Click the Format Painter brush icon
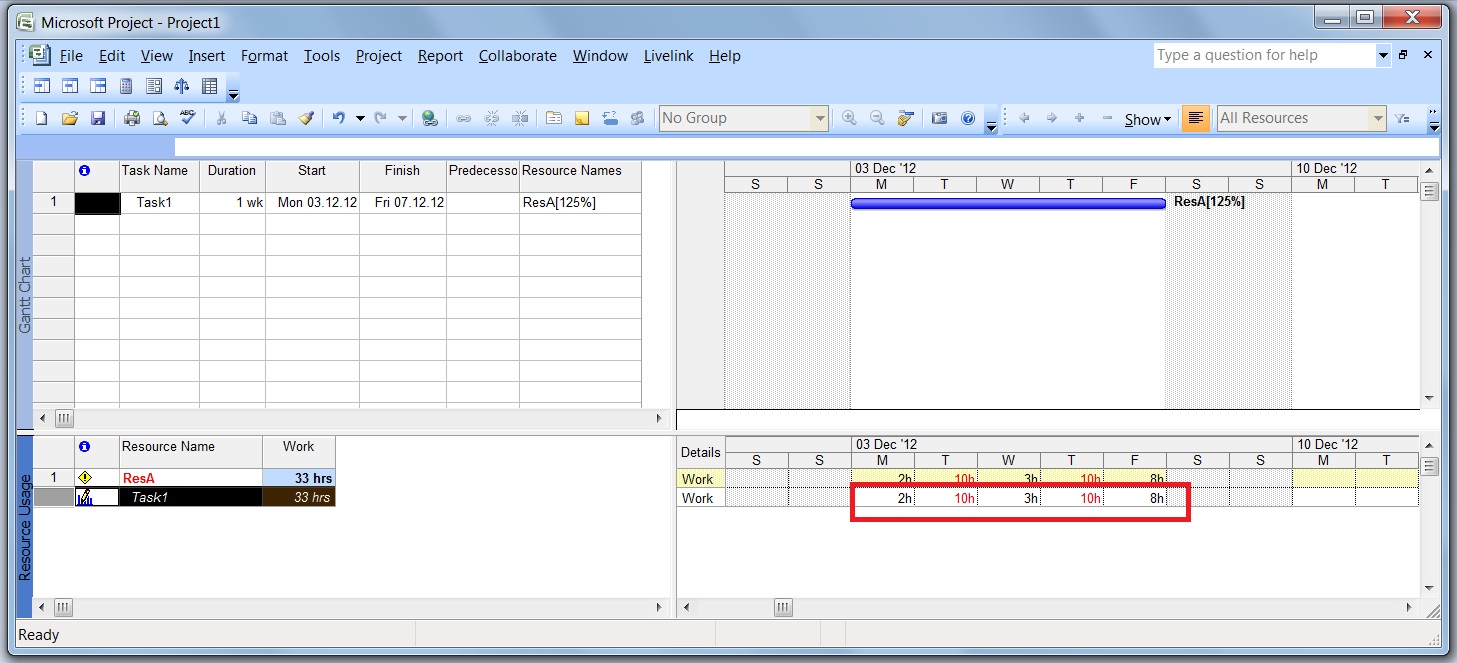Screen dimensions: 1457x663 (306, 118)
